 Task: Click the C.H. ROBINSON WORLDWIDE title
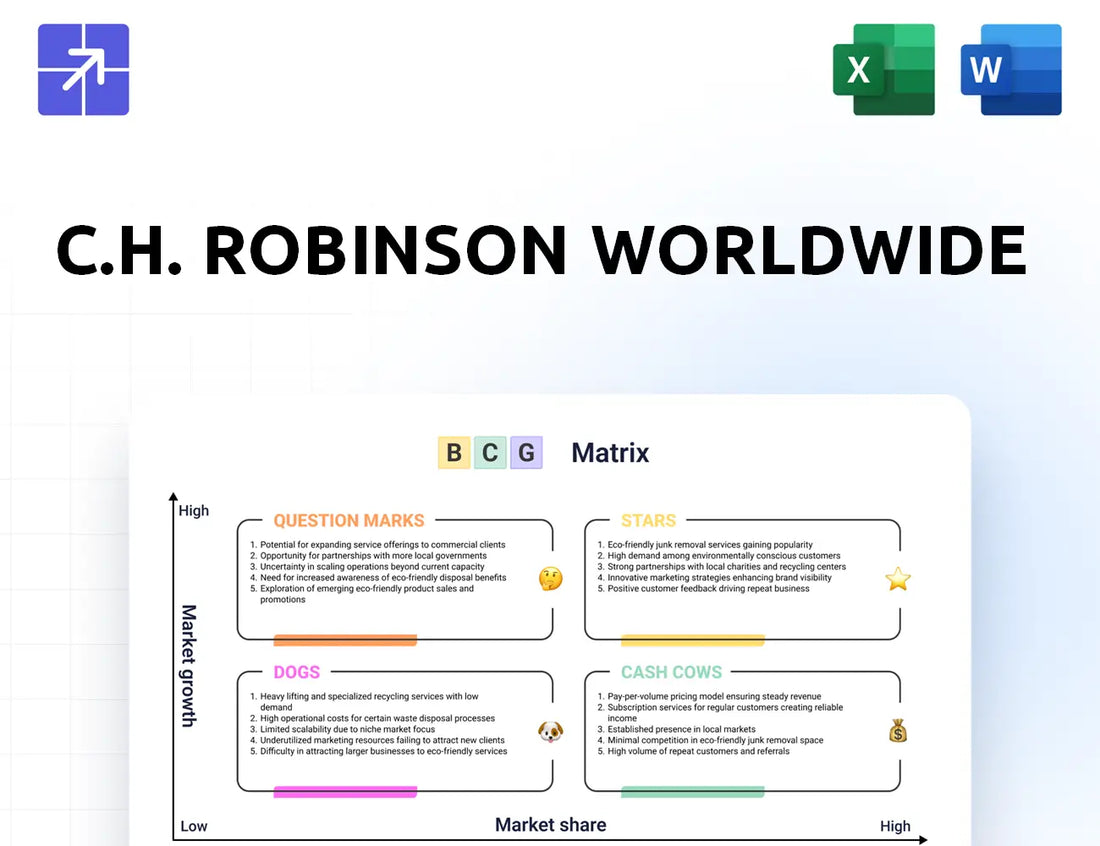pos(541,250)
